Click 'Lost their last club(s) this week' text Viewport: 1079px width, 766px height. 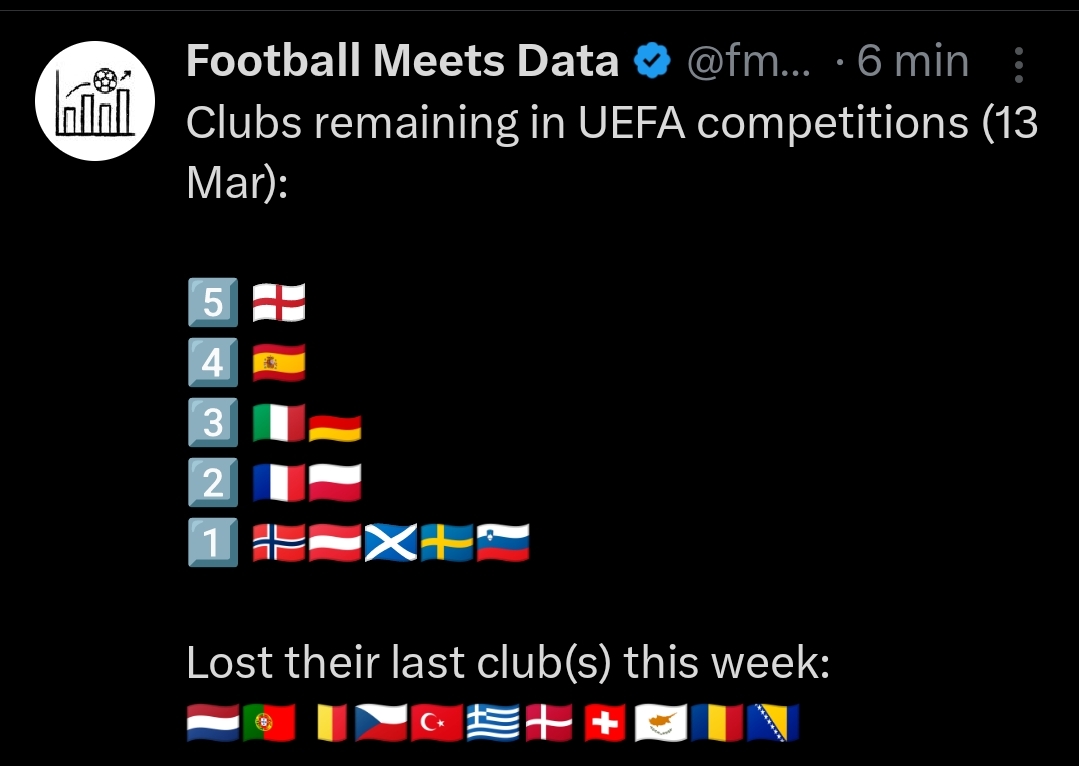click(x=508, y=663)
